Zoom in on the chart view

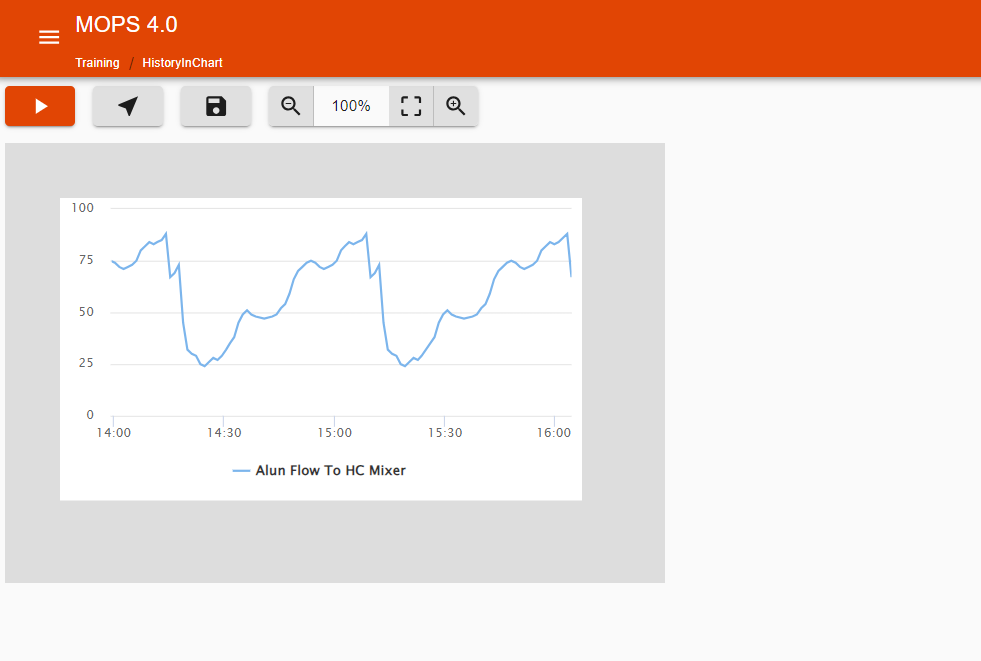click(x=456, y=105)
